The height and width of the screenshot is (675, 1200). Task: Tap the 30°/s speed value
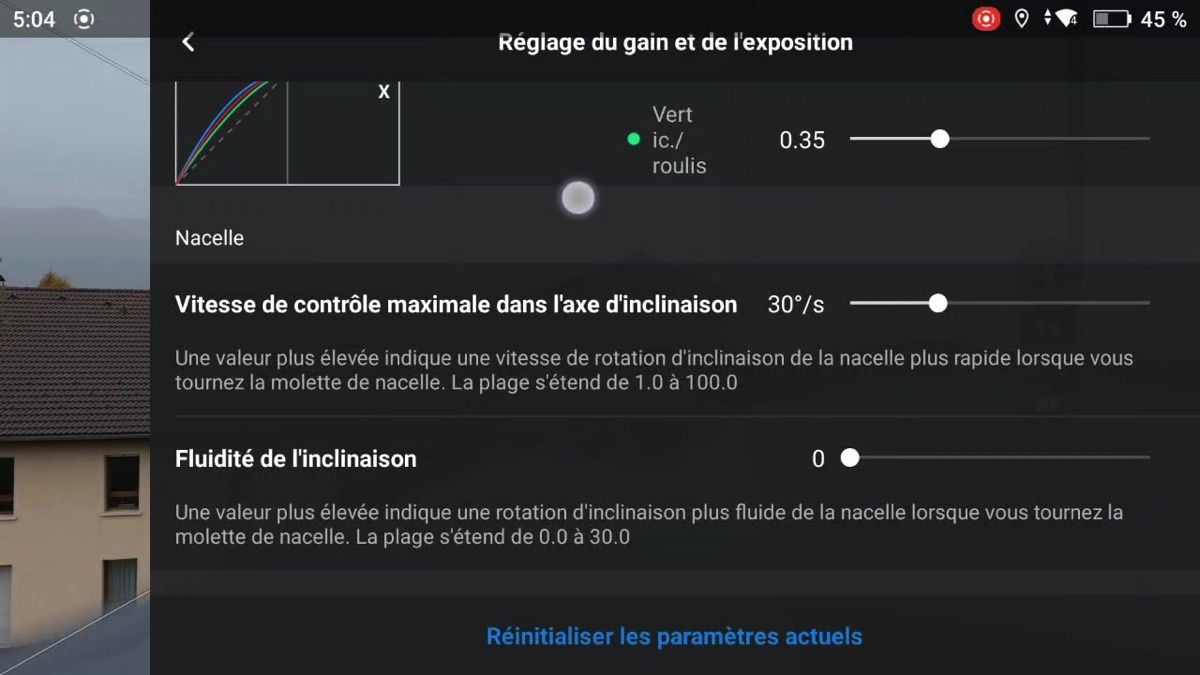796,305
